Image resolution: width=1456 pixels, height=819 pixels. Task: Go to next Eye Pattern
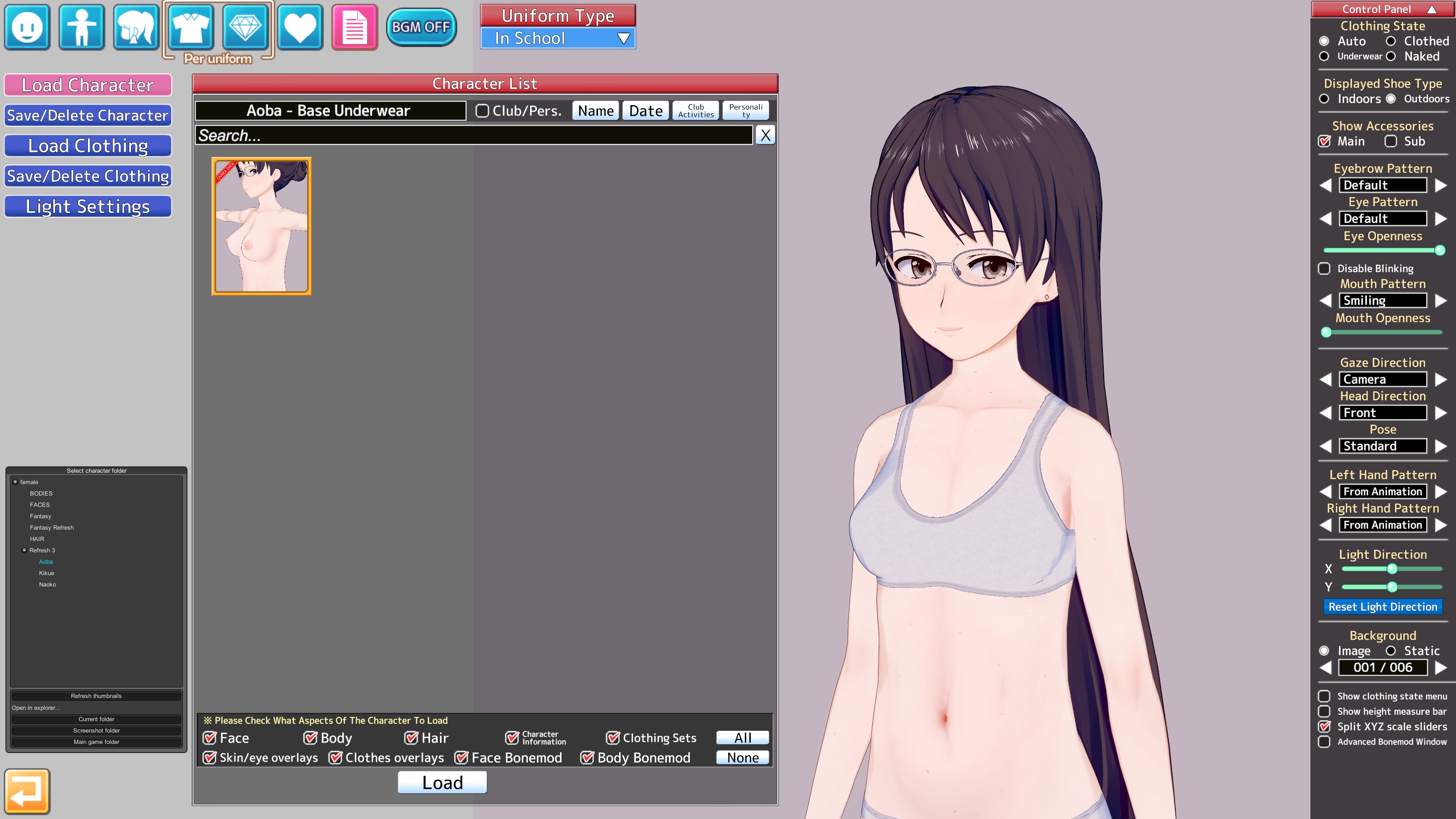[x=1441, y=219]
